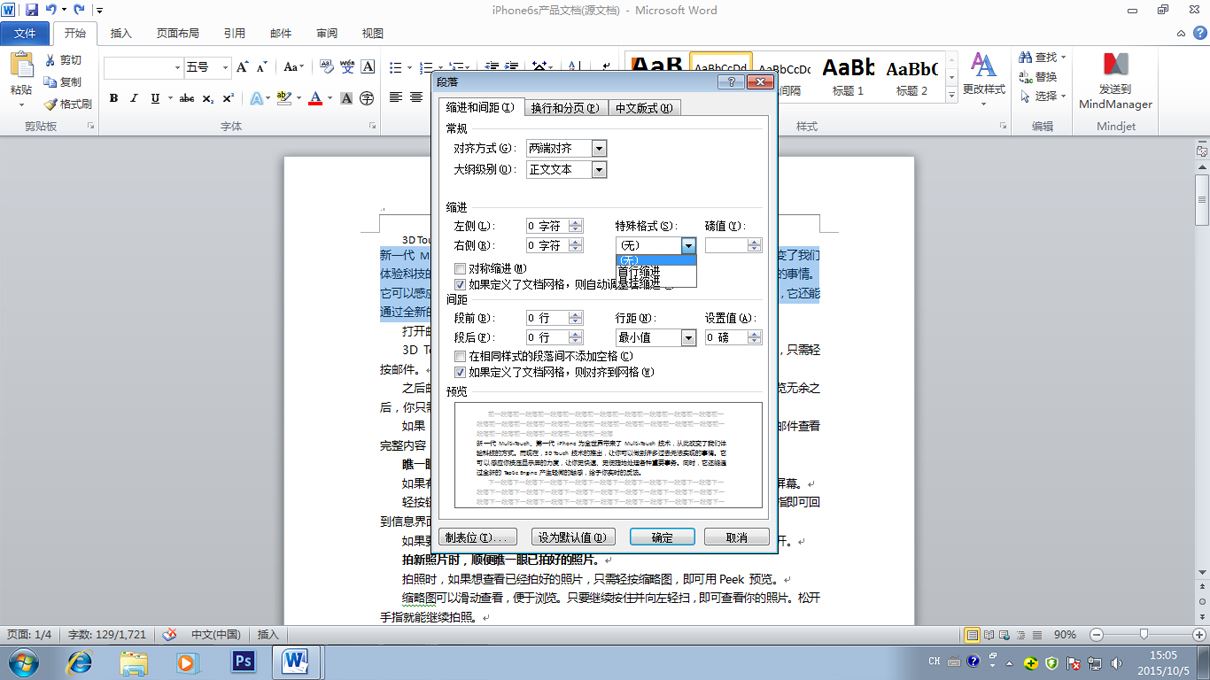The image size is (1210, 680).
Task: Click the character shading A icon
Action: coord(347,98)
